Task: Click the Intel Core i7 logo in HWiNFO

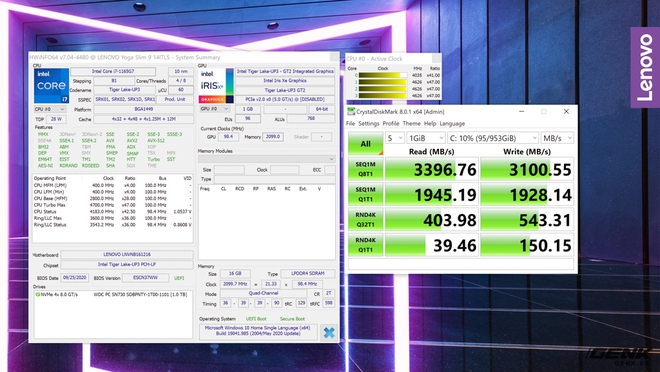Action: point(51,86)
